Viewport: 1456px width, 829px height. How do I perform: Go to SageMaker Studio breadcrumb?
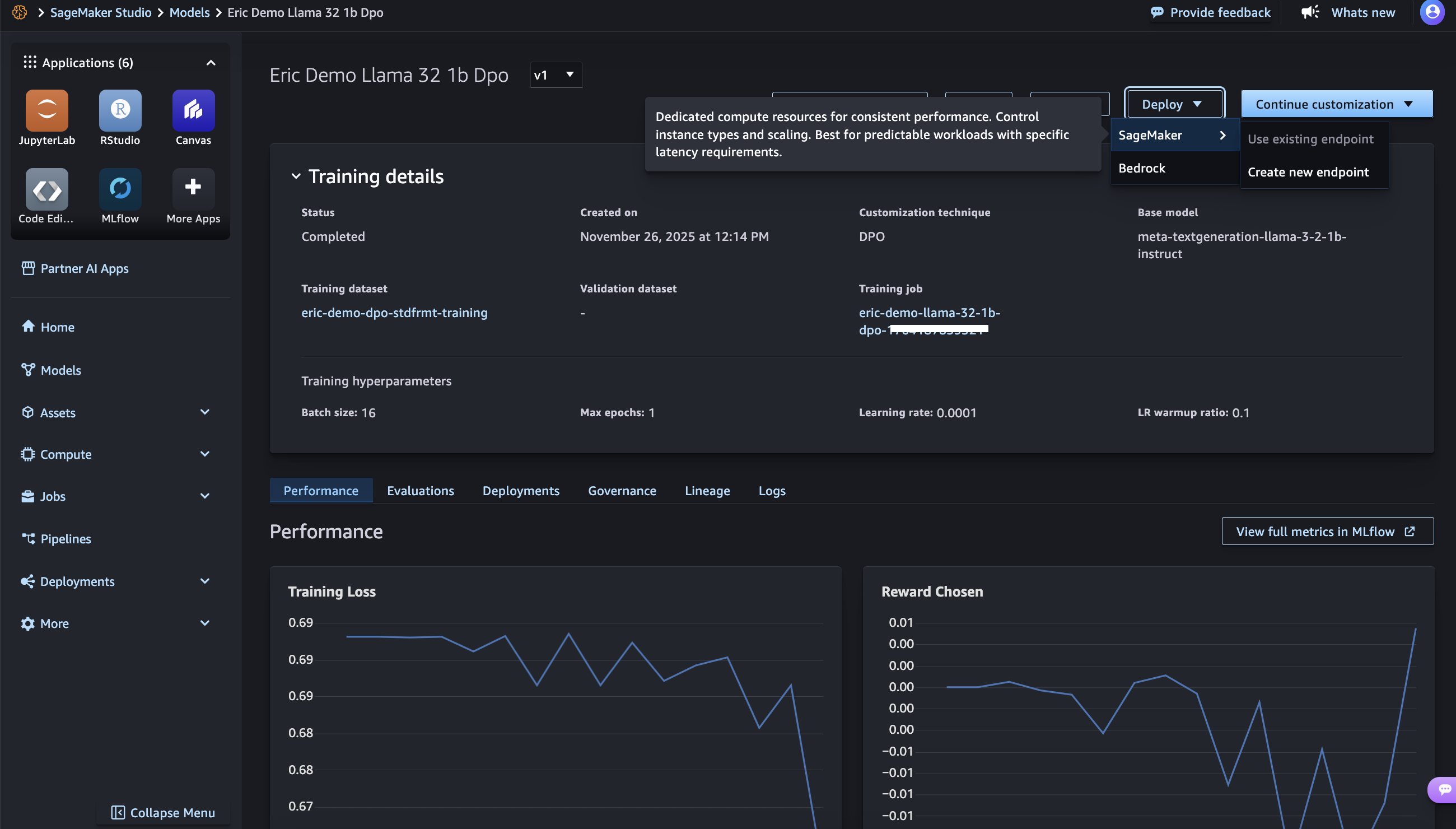click(x=101, y=12)
